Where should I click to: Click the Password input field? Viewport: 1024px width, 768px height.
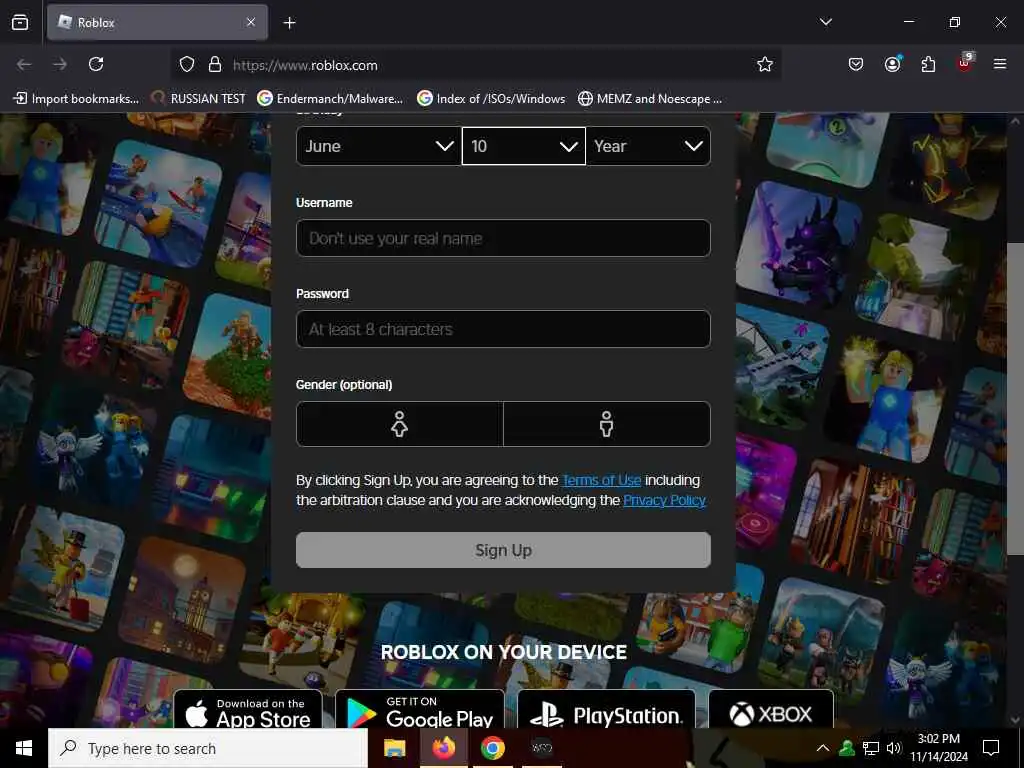(x=504, y=329)
